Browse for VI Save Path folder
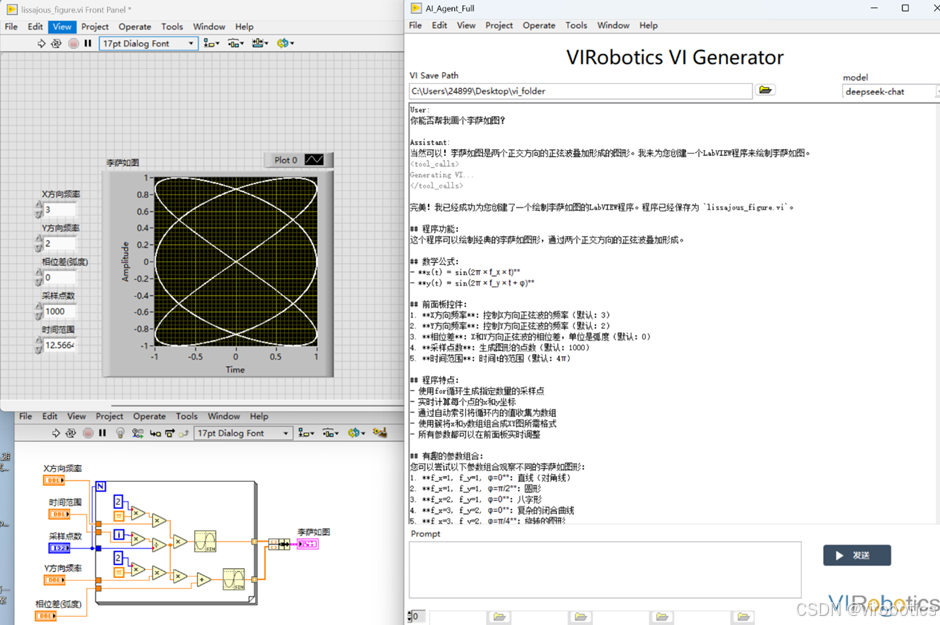940x625 pixels. tap(765, 90)
